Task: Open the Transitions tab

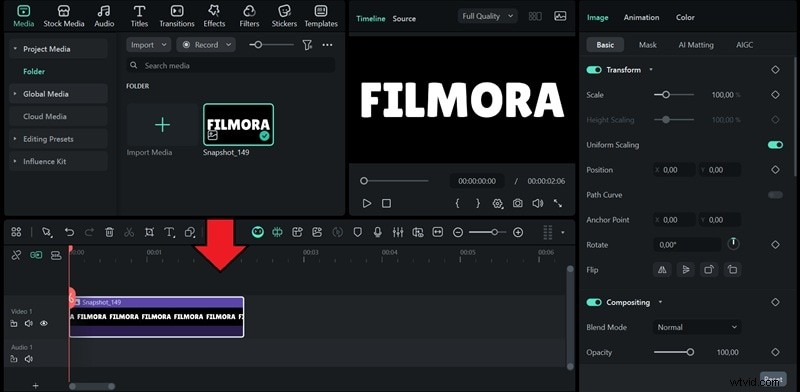Action: pos(177,16)
